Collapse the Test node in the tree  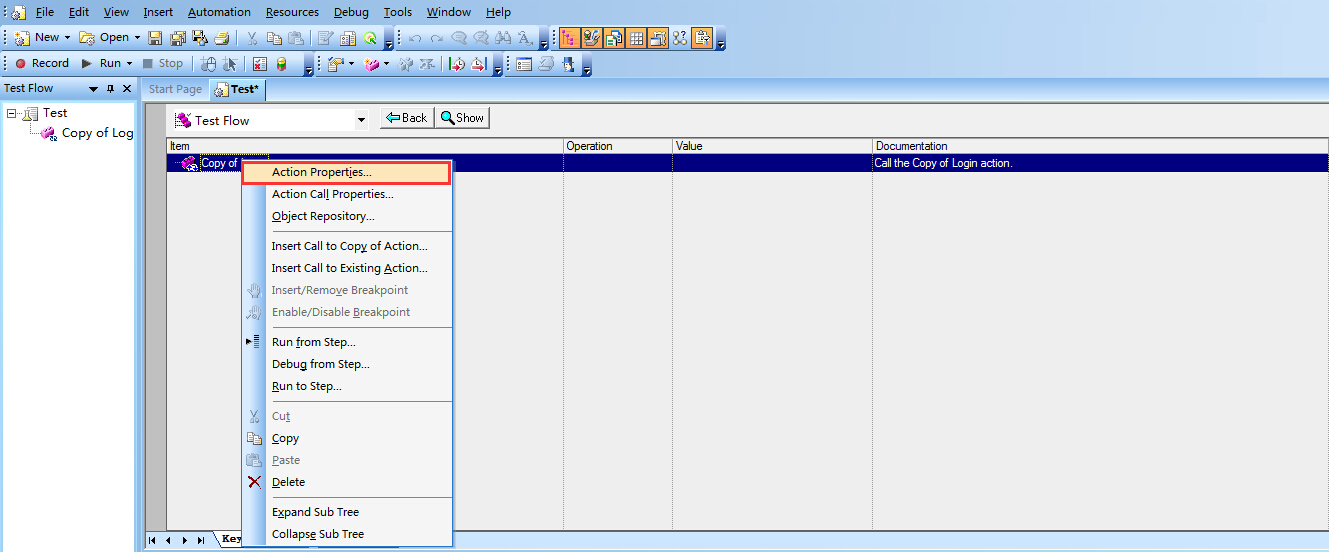[12, 113]
